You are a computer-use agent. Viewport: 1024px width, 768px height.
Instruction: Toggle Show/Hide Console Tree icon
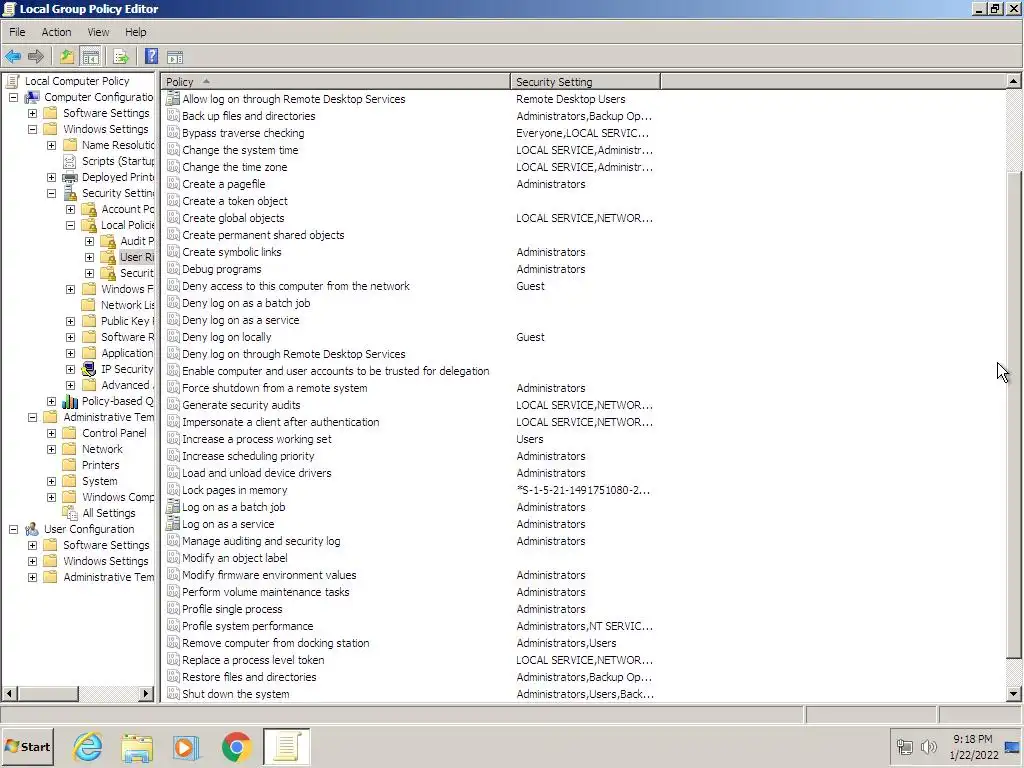[x=90, y=57]
